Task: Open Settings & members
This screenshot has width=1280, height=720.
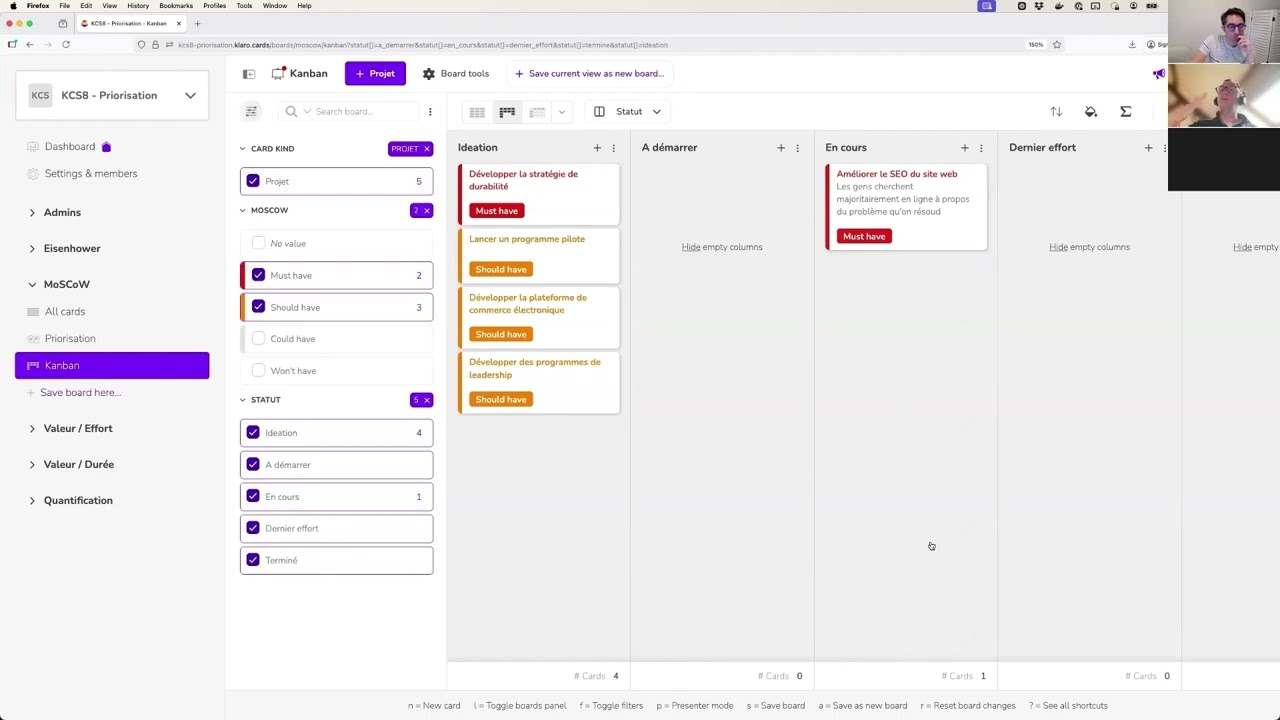Action: tap(91, 174)
